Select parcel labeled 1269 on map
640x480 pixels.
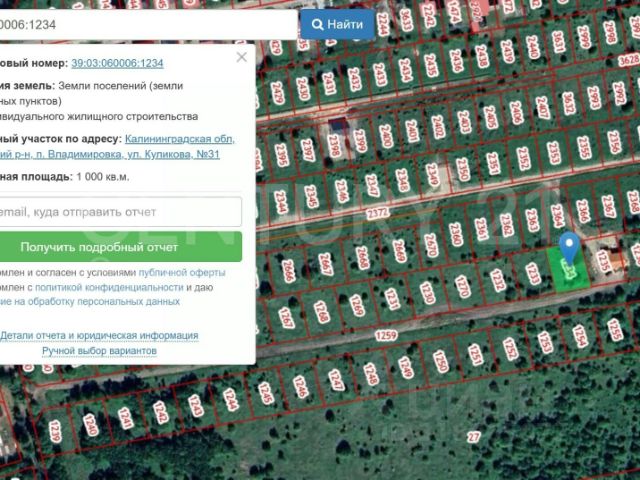[356, 305]
